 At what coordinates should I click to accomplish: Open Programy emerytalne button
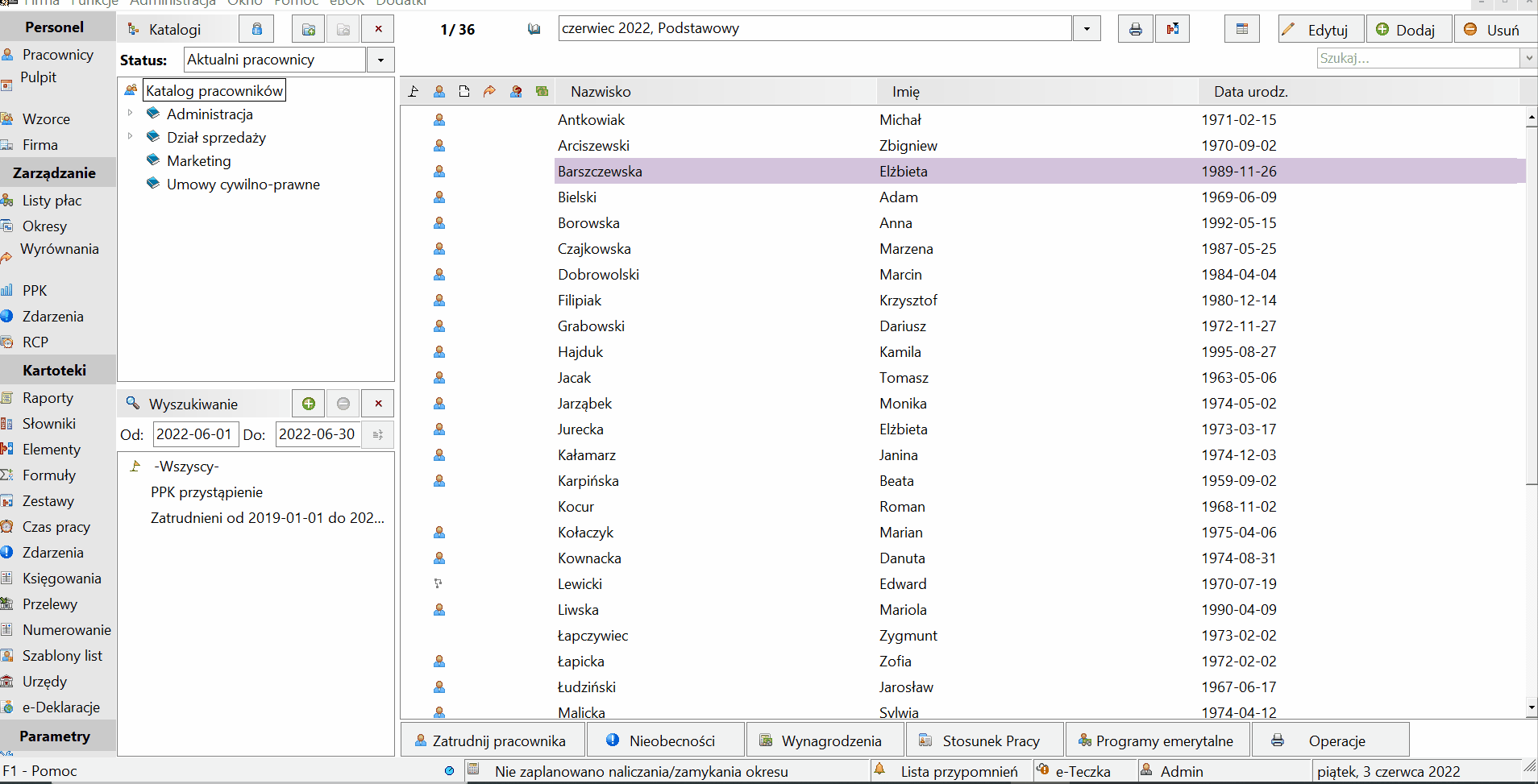point(1157,740)
